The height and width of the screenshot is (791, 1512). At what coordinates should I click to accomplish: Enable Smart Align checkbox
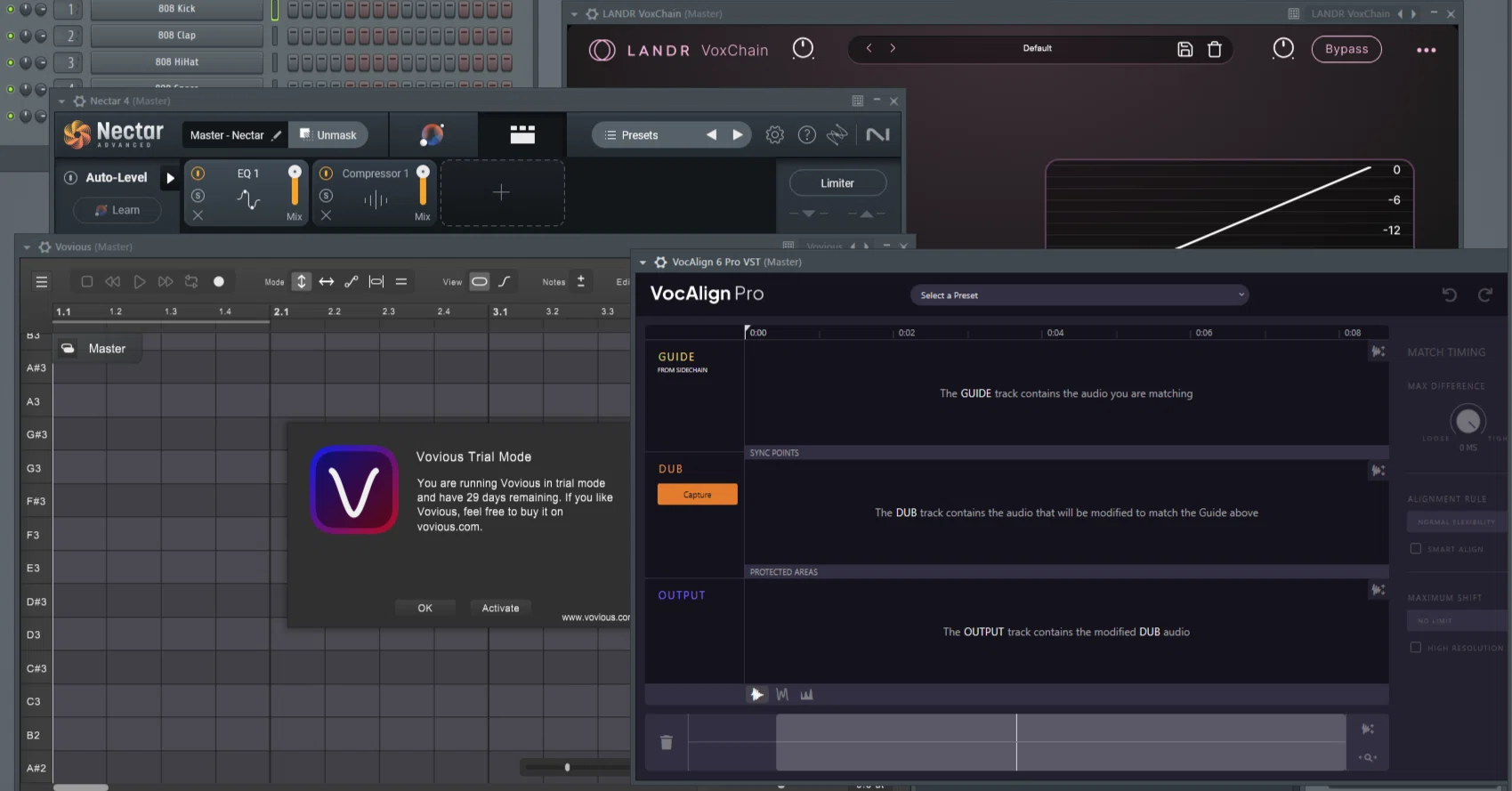[1416, 548]
